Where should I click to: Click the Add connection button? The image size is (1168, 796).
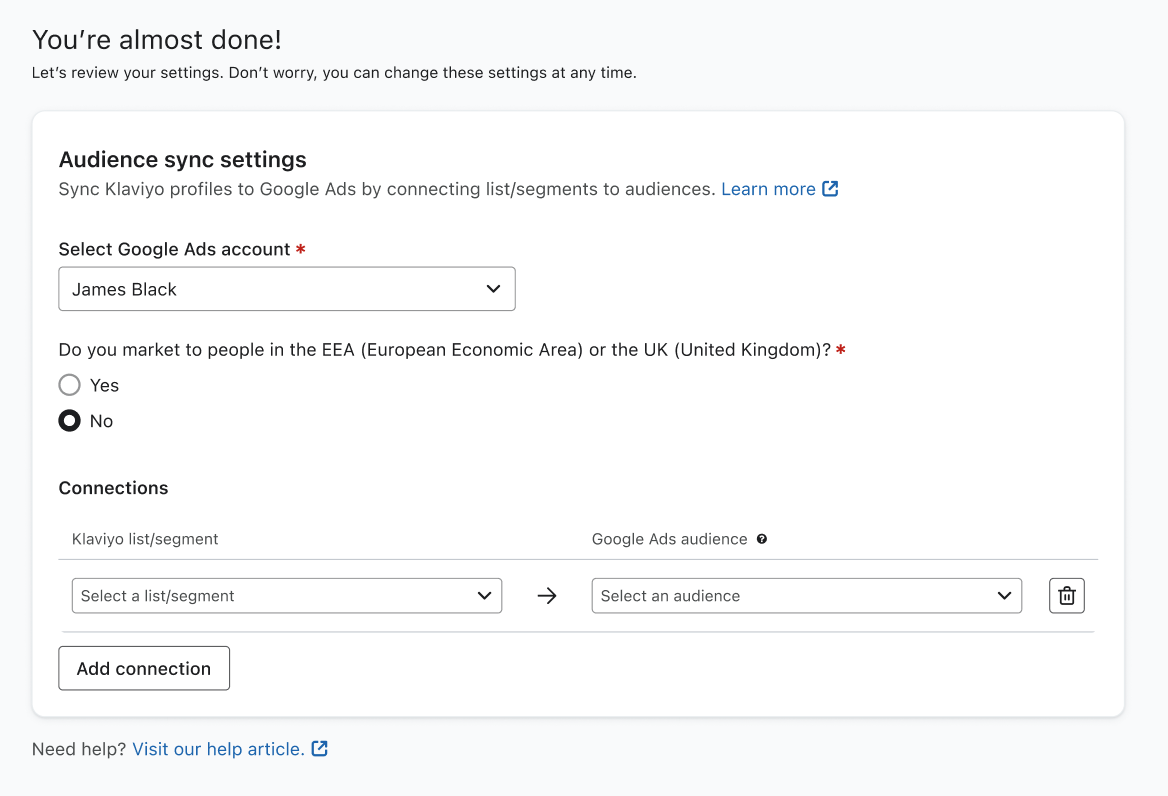[x=144, y=669]
